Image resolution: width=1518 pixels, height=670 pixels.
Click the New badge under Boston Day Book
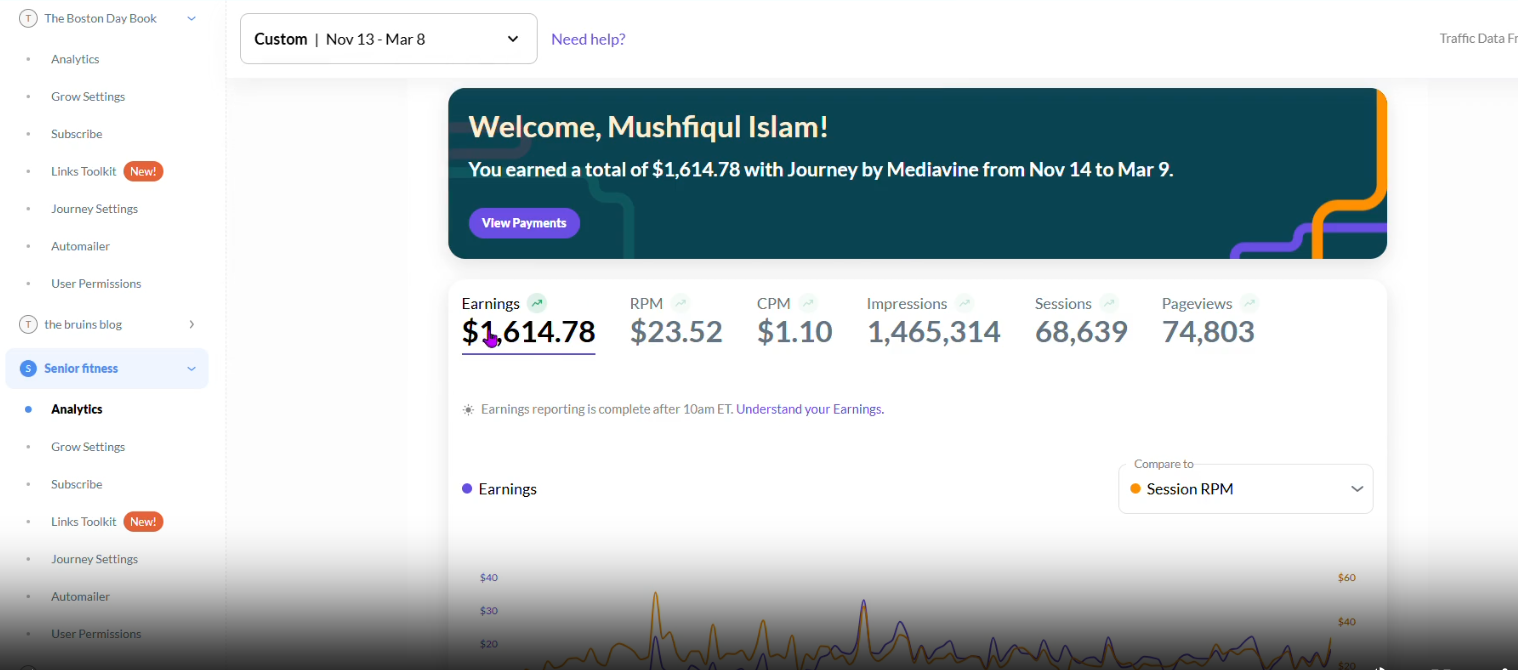click(143, 171)
